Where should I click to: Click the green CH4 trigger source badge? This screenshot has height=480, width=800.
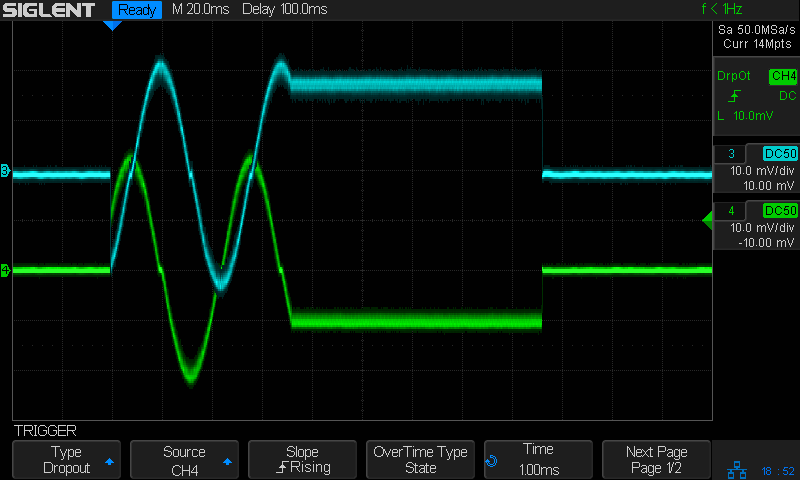[x=783, y=76]
